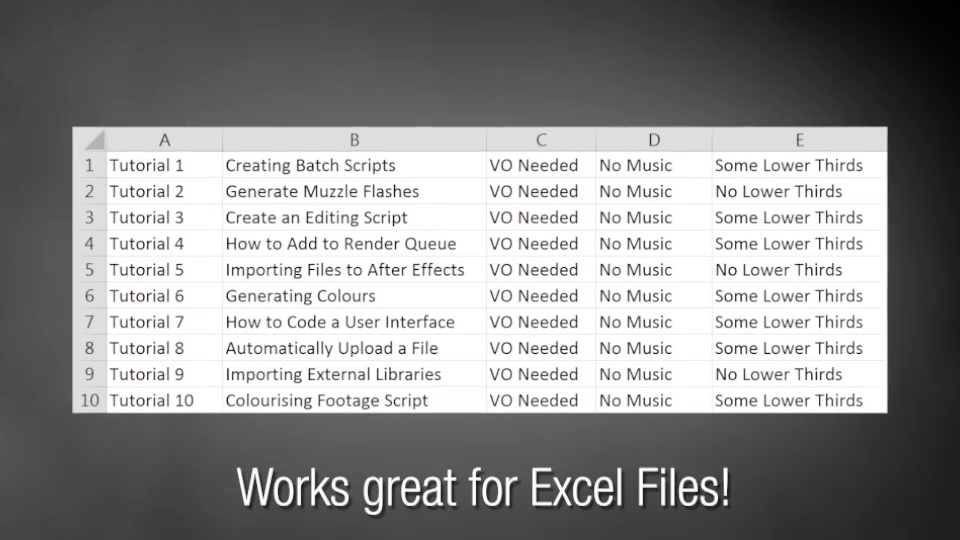Click cell 'Tutorial 8'

pos(165,348)
